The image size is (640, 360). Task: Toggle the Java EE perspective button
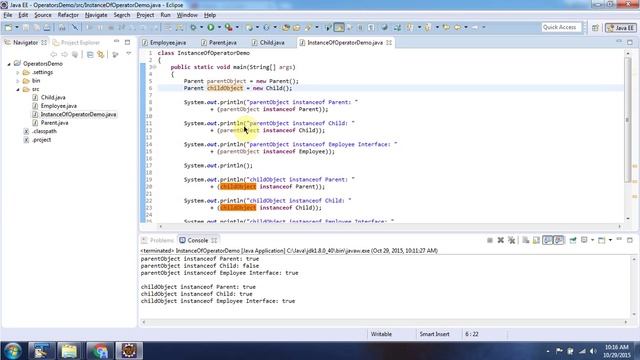tap(620, 28)
